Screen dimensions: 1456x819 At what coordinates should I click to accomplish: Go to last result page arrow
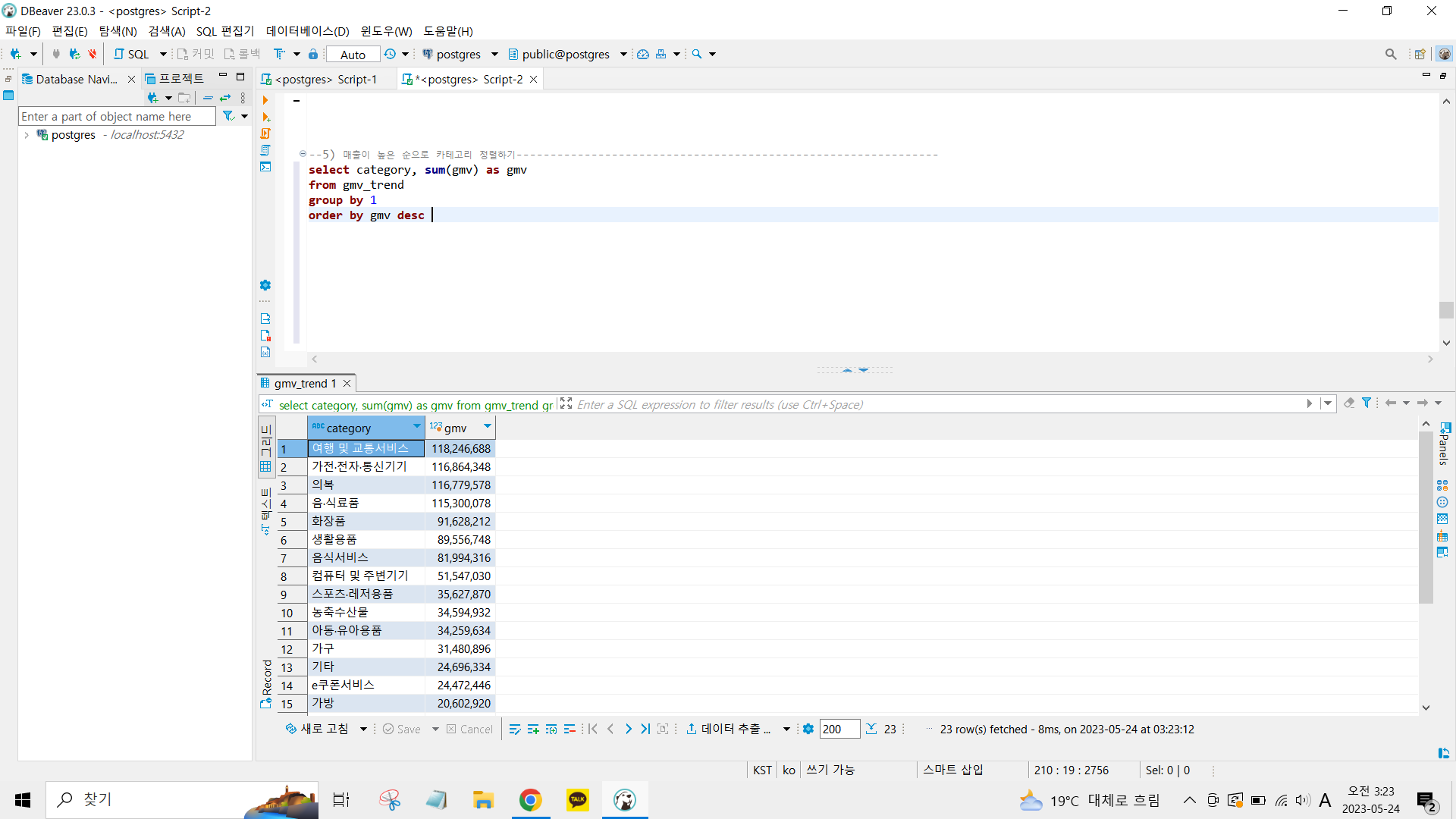click(x=645, y=729)
